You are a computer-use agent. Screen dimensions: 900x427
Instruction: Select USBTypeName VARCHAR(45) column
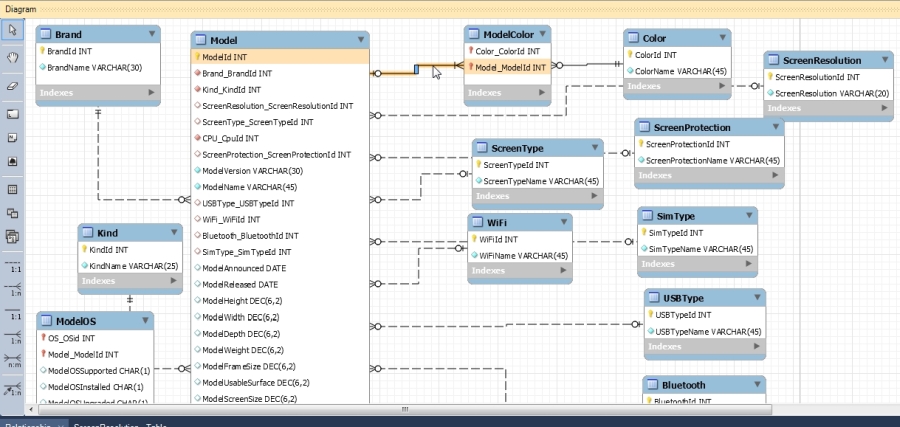pos(705,332)
